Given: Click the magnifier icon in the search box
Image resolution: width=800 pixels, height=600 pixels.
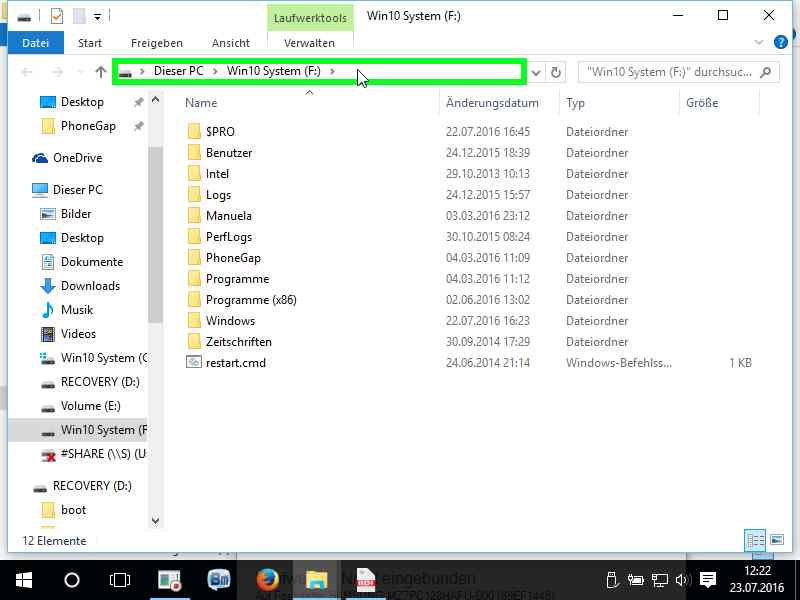Looking at the screenshot, I should 765,72.
